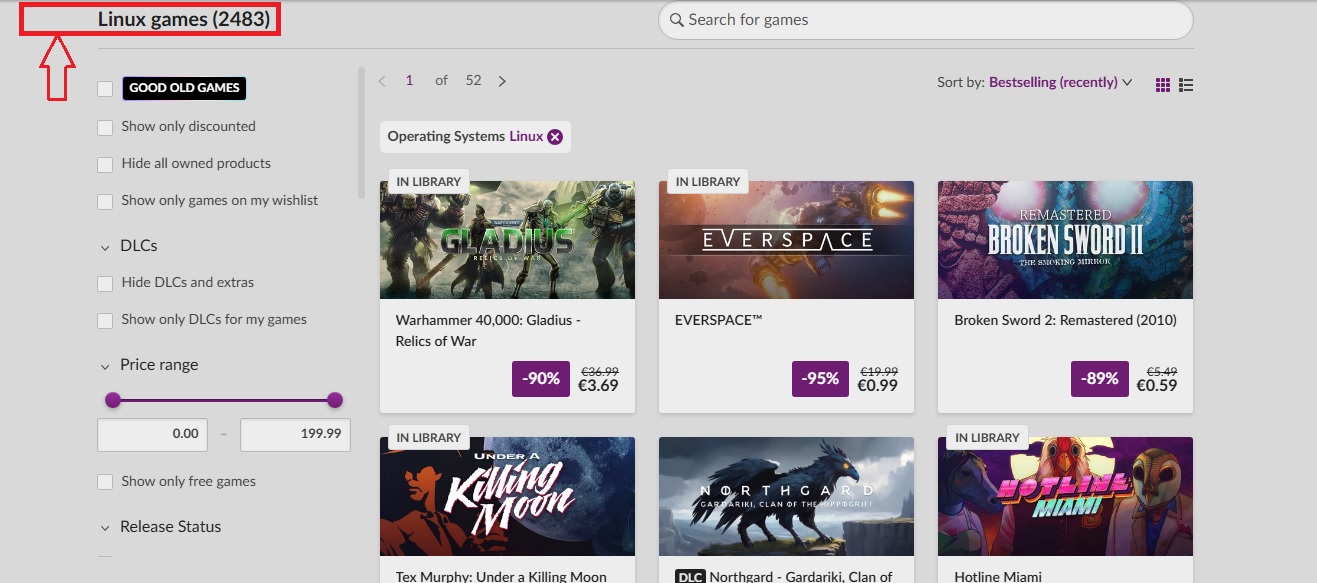Click the Good Old Games label badge

[184, 88]
